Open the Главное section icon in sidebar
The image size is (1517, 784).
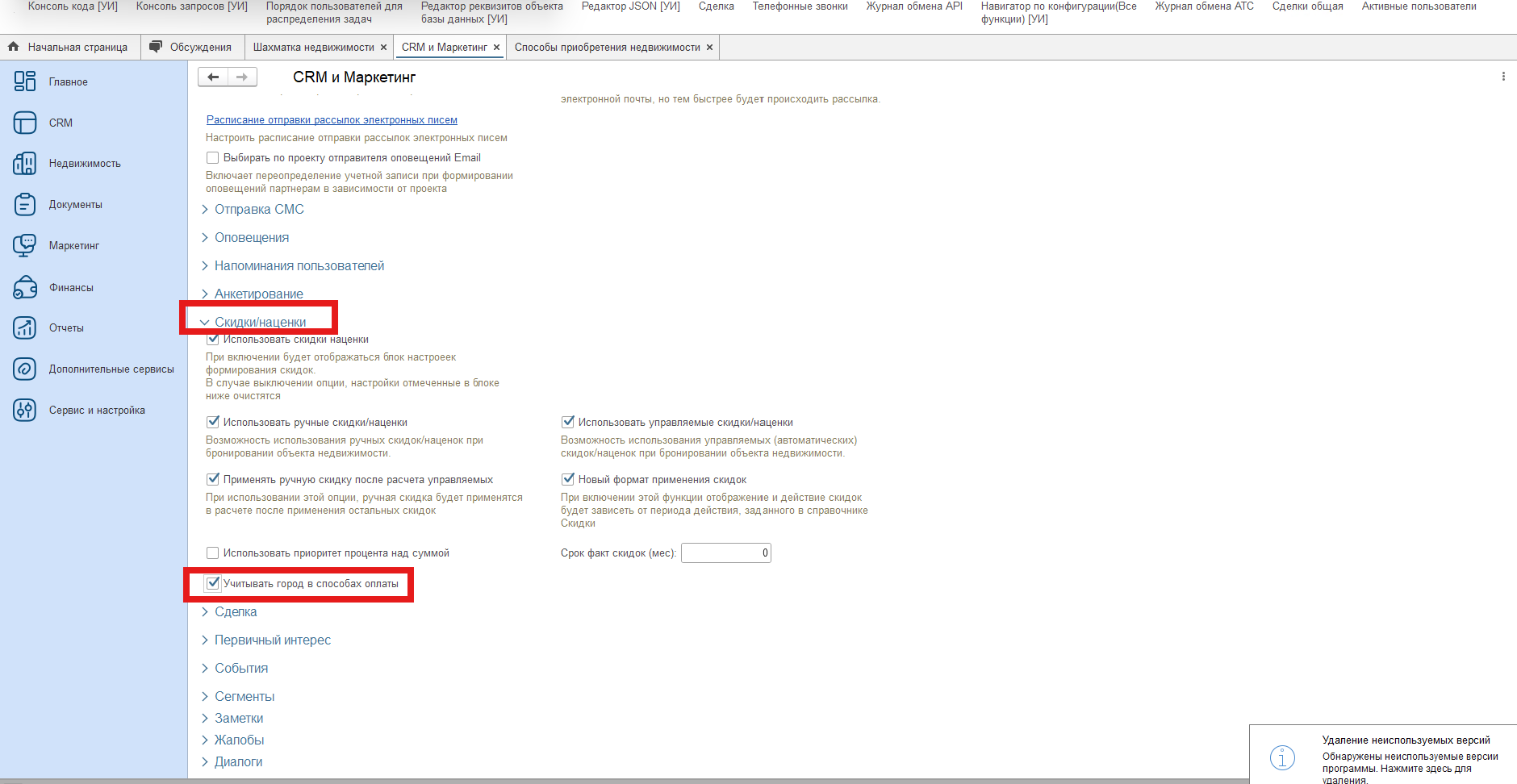[25, 81]
